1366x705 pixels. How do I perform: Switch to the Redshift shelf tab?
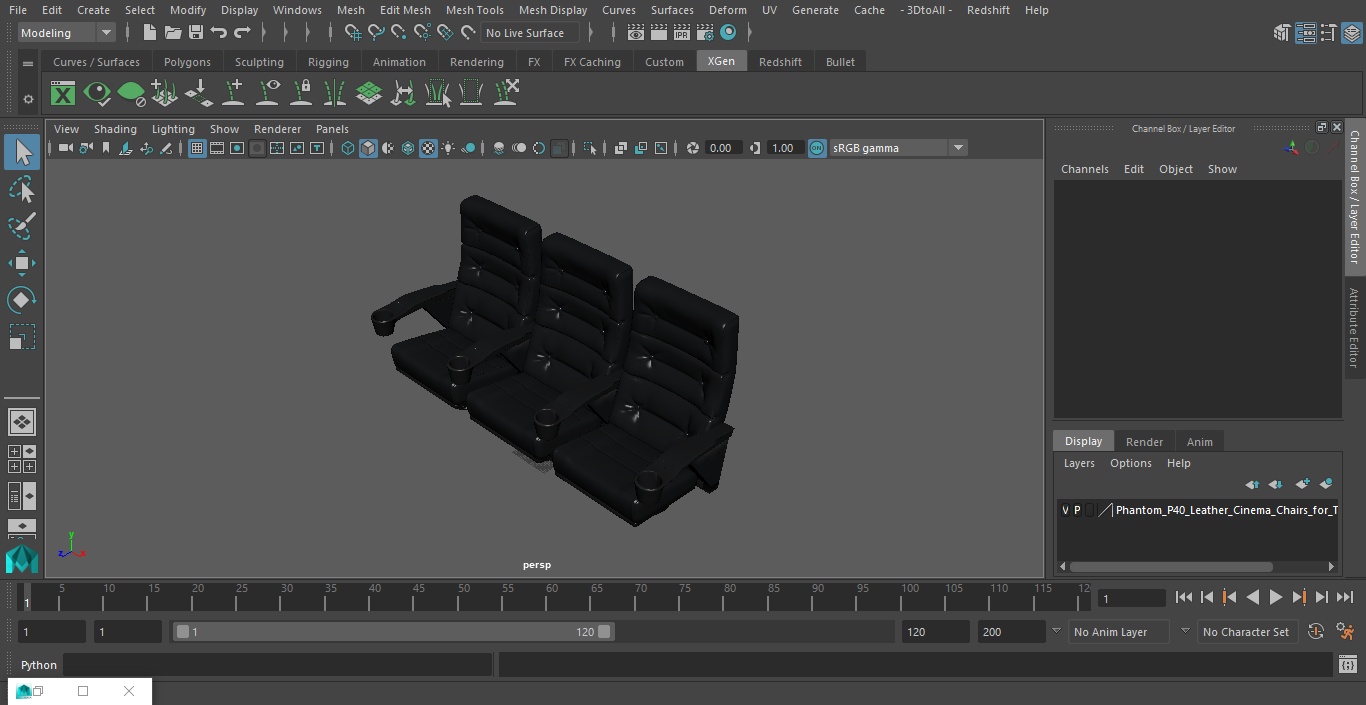point(780,62)
